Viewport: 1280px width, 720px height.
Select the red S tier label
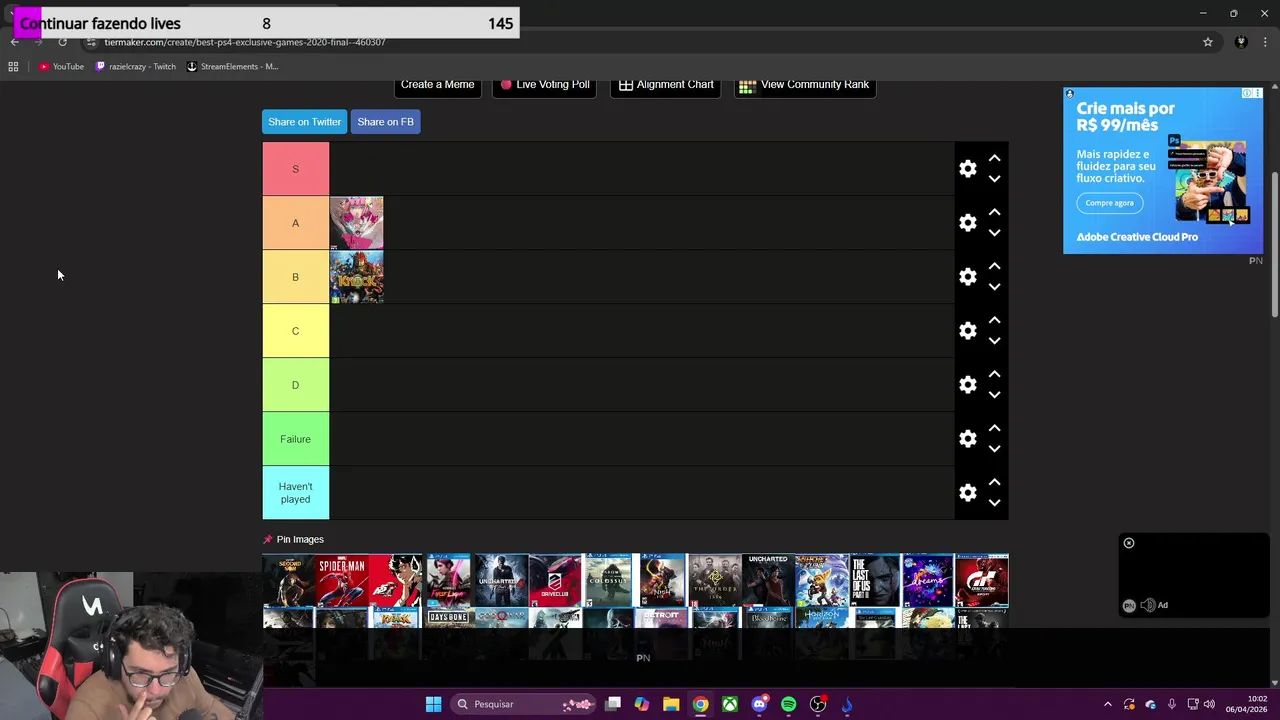pos(295,169)
